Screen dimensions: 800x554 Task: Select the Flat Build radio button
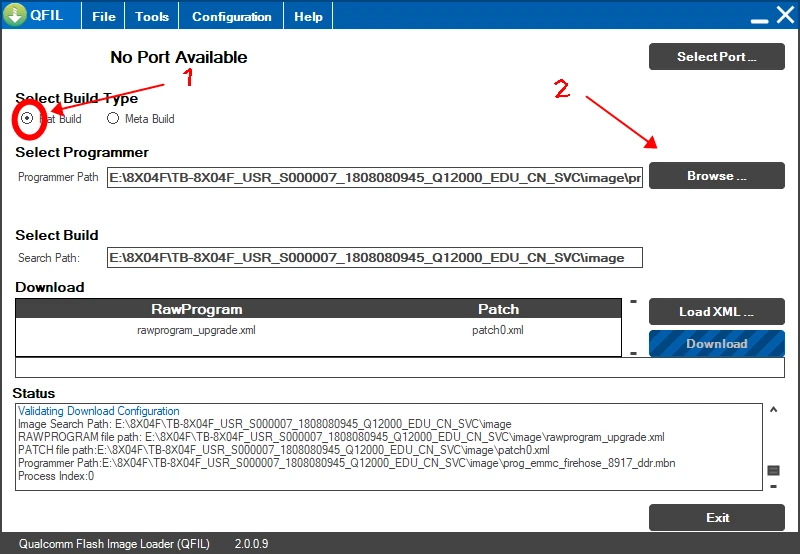(27, 118)
